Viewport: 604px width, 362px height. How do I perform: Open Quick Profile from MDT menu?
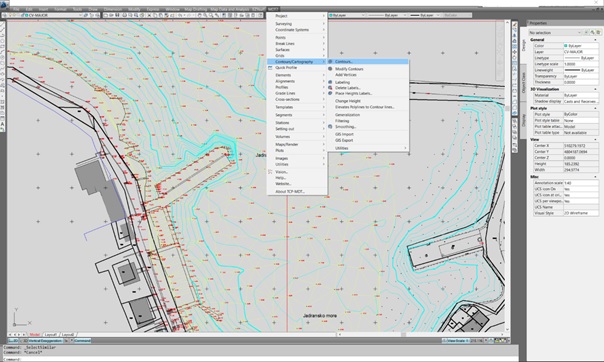297,68
